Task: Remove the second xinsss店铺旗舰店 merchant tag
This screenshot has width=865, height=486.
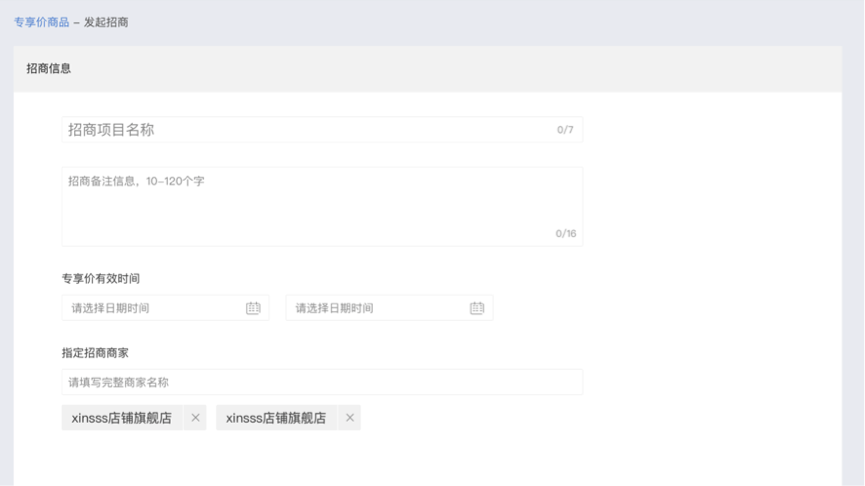Action: click(x=349, y=418)
